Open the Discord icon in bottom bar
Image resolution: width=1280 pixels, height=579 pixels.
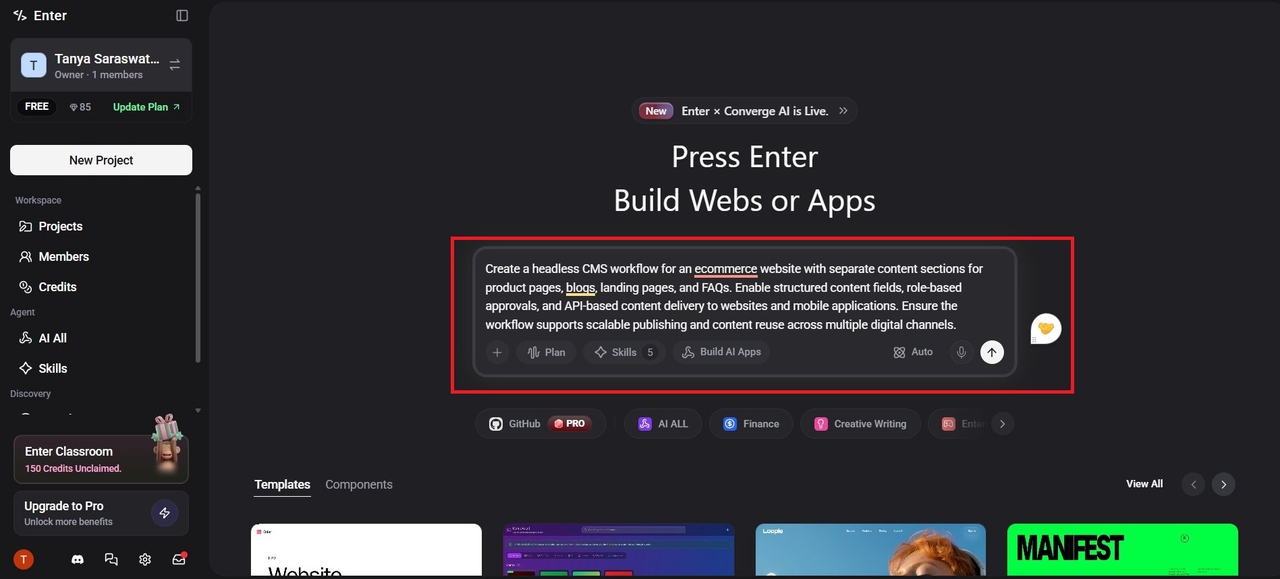pos(78,560)
